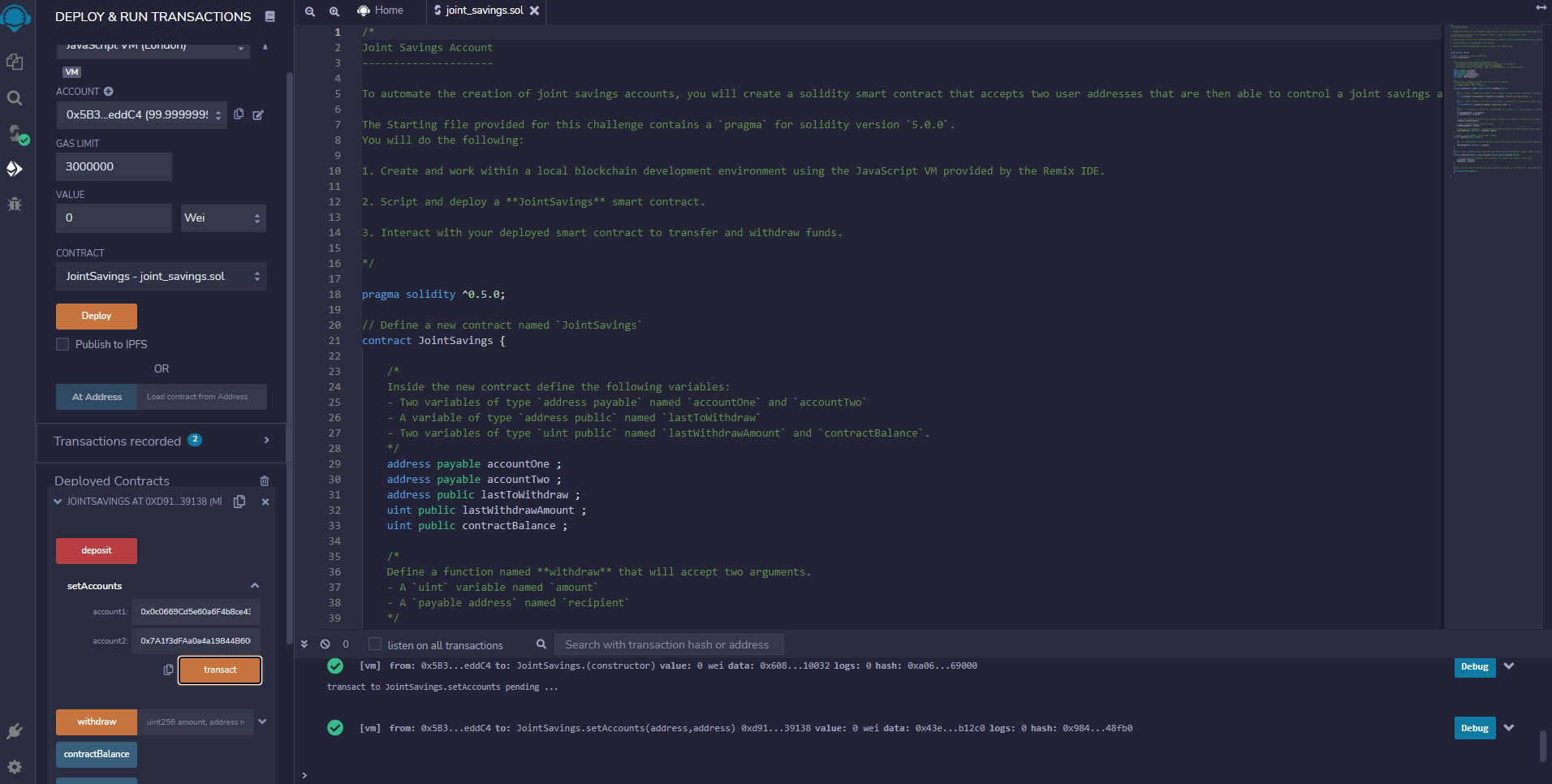This screenshot has height=784, width=1552.
Task: Switch to the Home tab
Action: pos(381,11)
